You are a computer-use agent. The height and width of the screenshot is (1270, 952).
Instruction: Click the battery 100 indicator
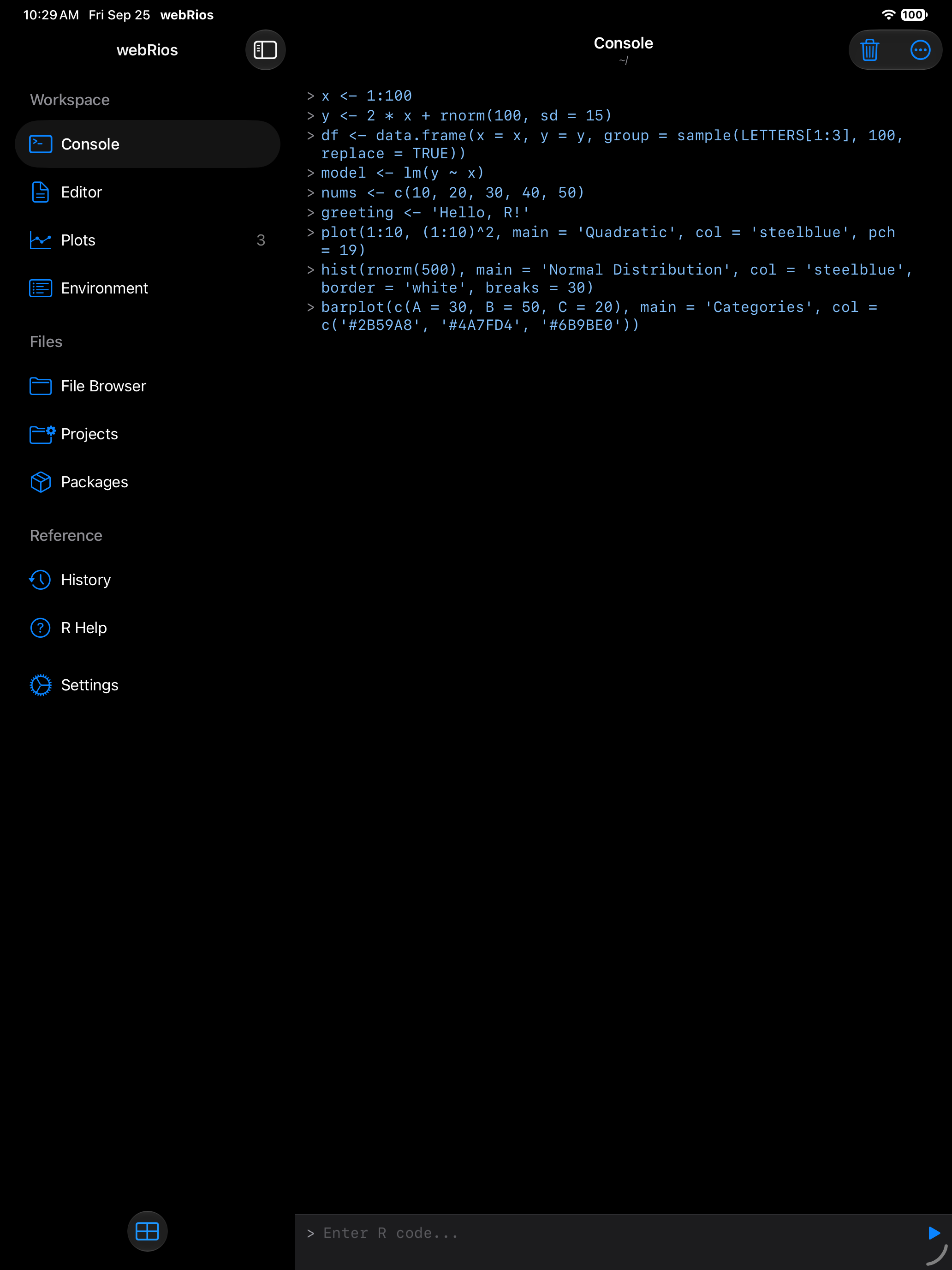click(914, 15)
